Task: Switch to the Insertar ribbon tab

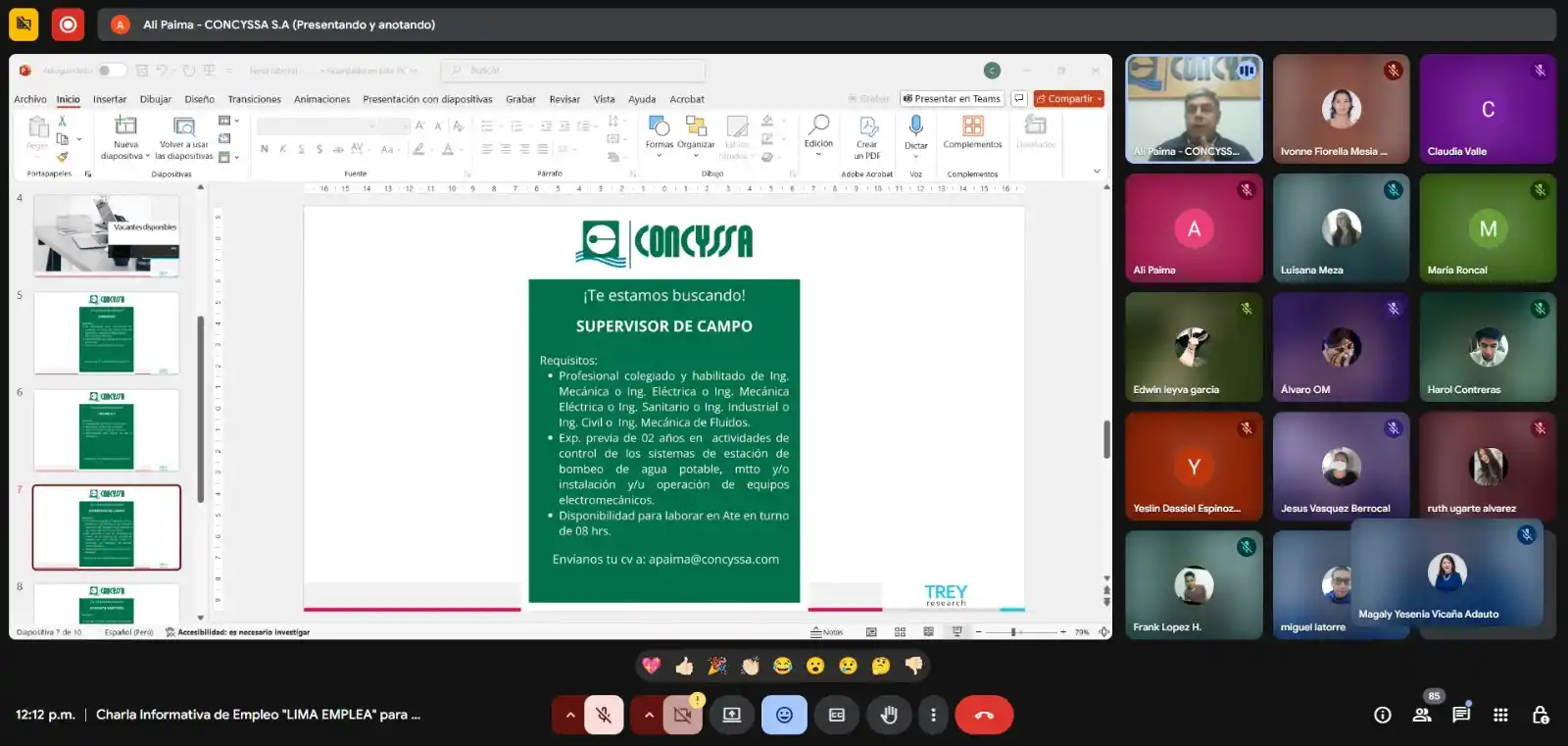Action: tap(110, 99)
